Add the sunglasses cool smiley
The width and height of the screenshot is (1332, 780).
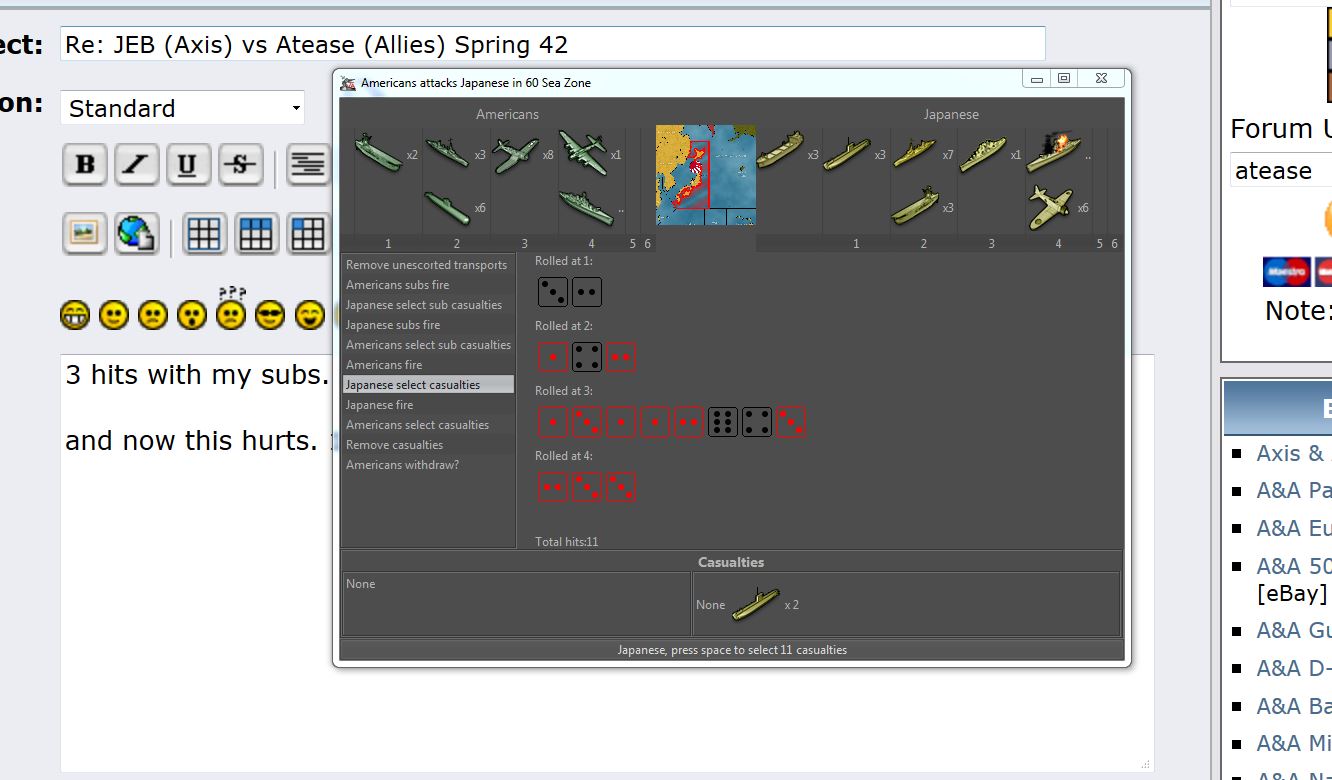(x=269, y=316)
